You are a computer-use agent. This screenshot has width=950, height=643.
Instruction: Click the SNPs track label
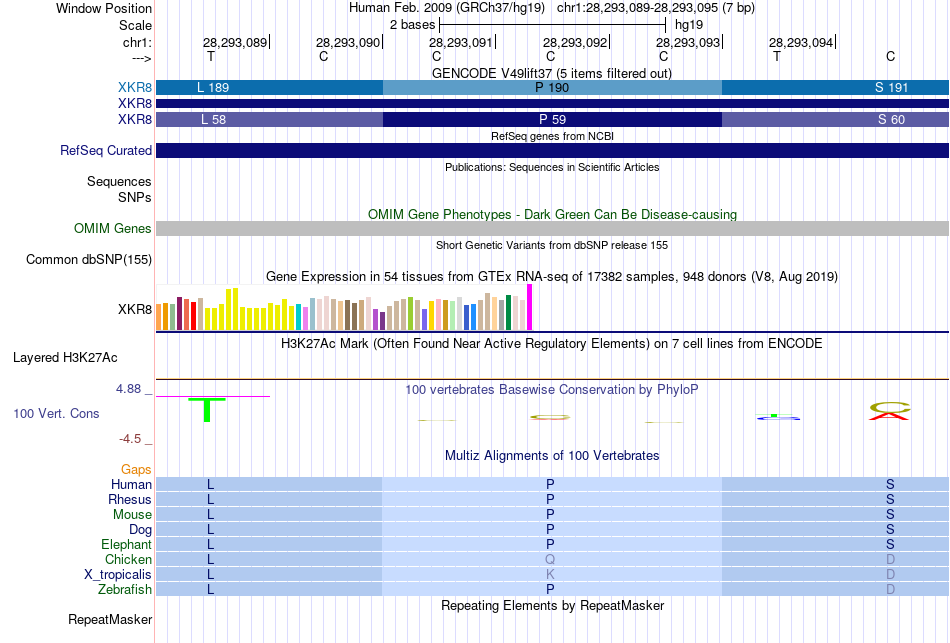pos(135,197)
